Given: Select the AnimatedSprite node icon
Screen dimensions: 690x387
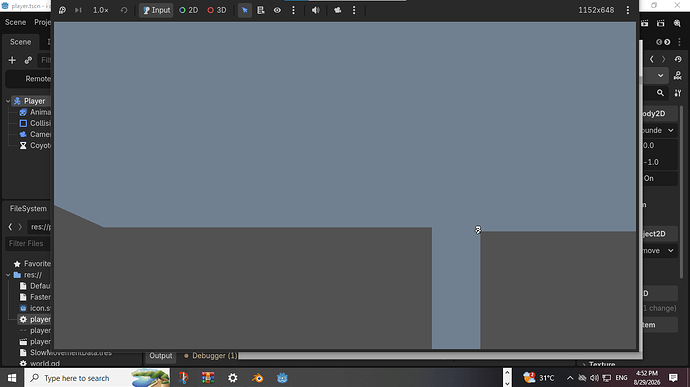Looking at the screenshot, I should point(23,112).
